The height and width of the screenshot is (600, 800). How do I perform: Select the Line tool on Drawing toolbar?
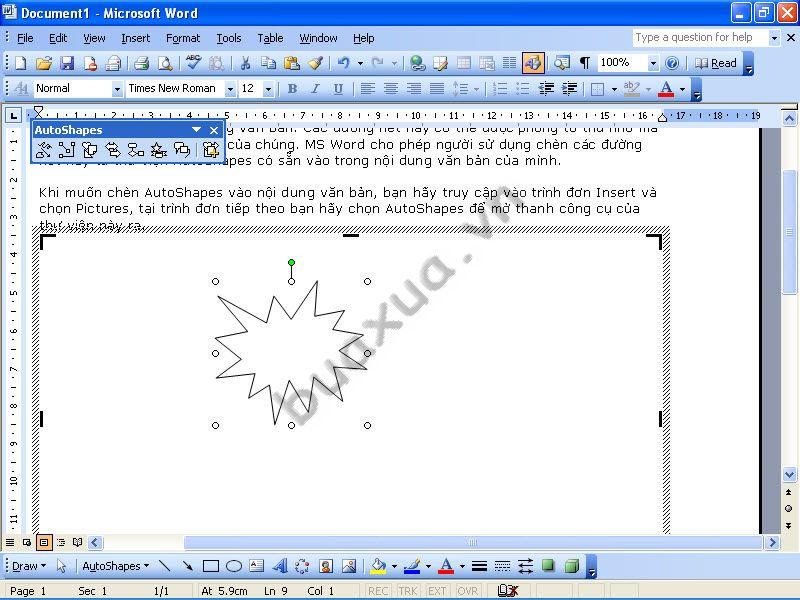tap(164, 566)
